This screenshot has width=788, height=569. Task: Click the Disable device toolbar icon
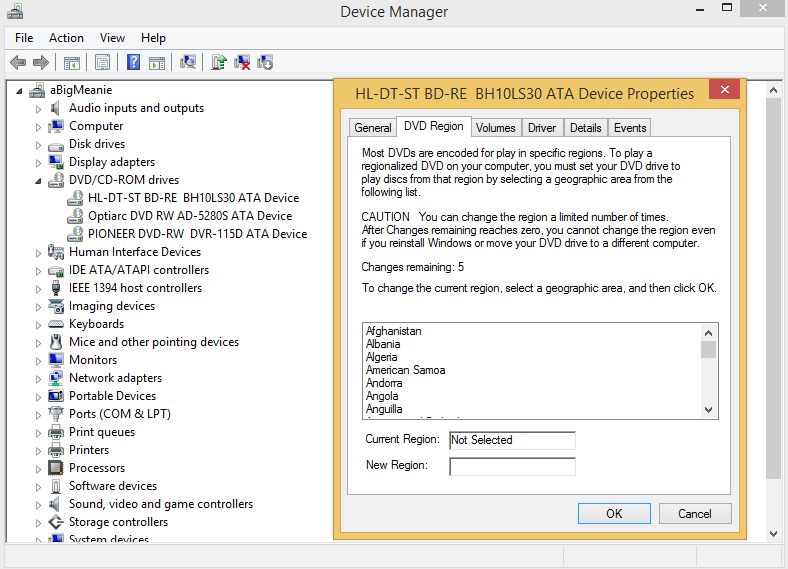265,62
